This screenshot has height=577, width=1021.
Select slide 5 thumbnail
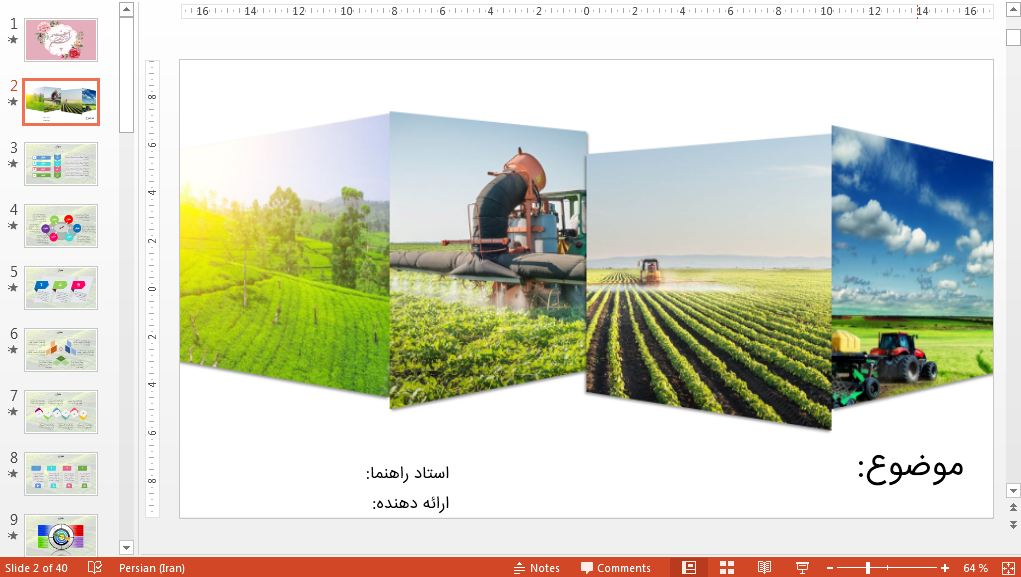tap(60, 287)
